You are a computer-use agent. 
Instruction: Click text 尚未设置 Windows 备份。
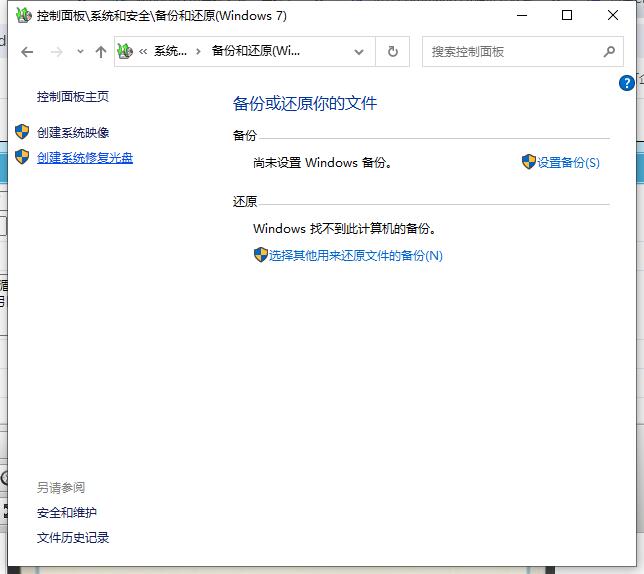[x=322, y=163]
